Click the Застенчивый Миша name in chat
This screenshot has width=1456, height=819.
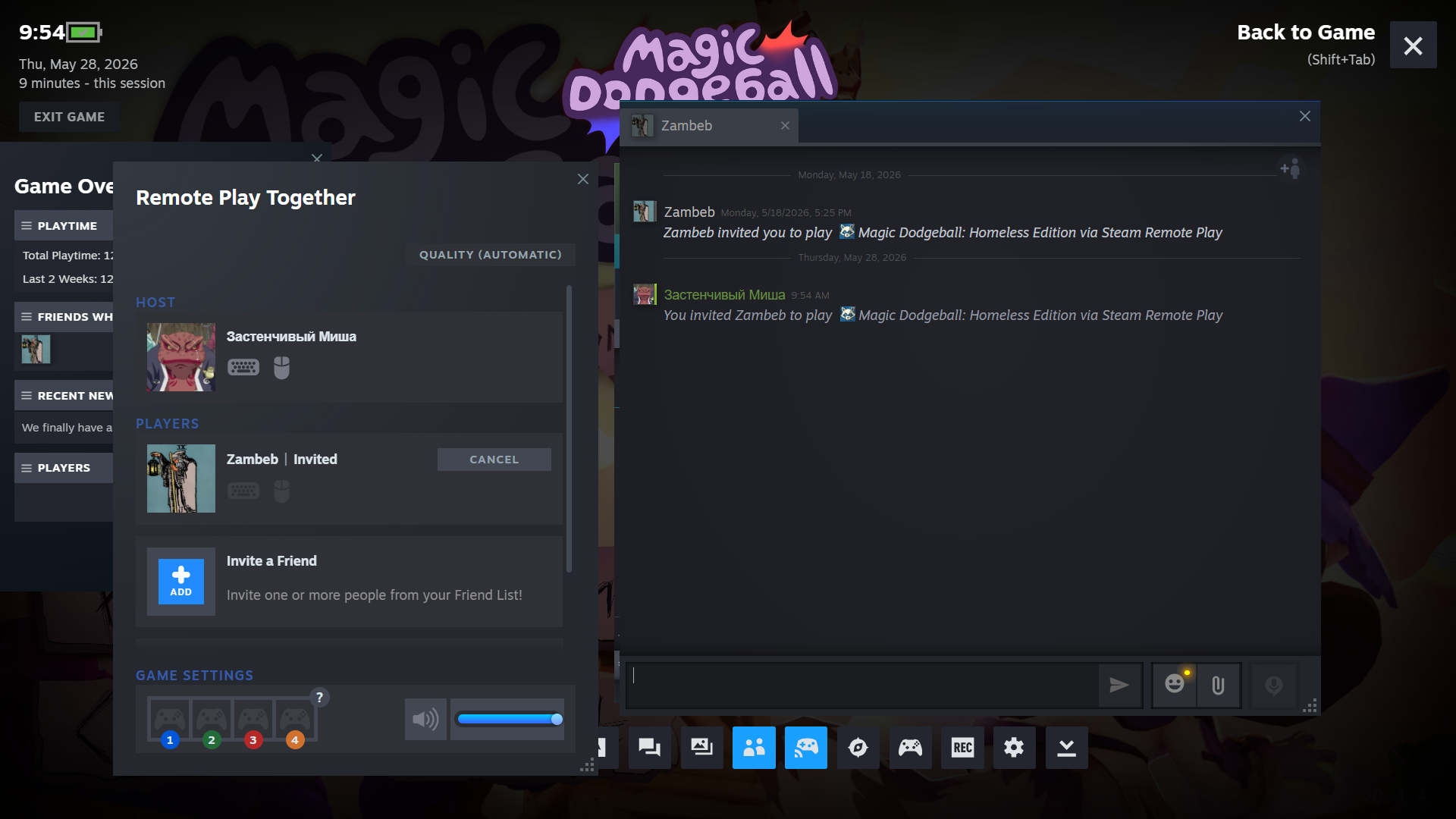724,295
